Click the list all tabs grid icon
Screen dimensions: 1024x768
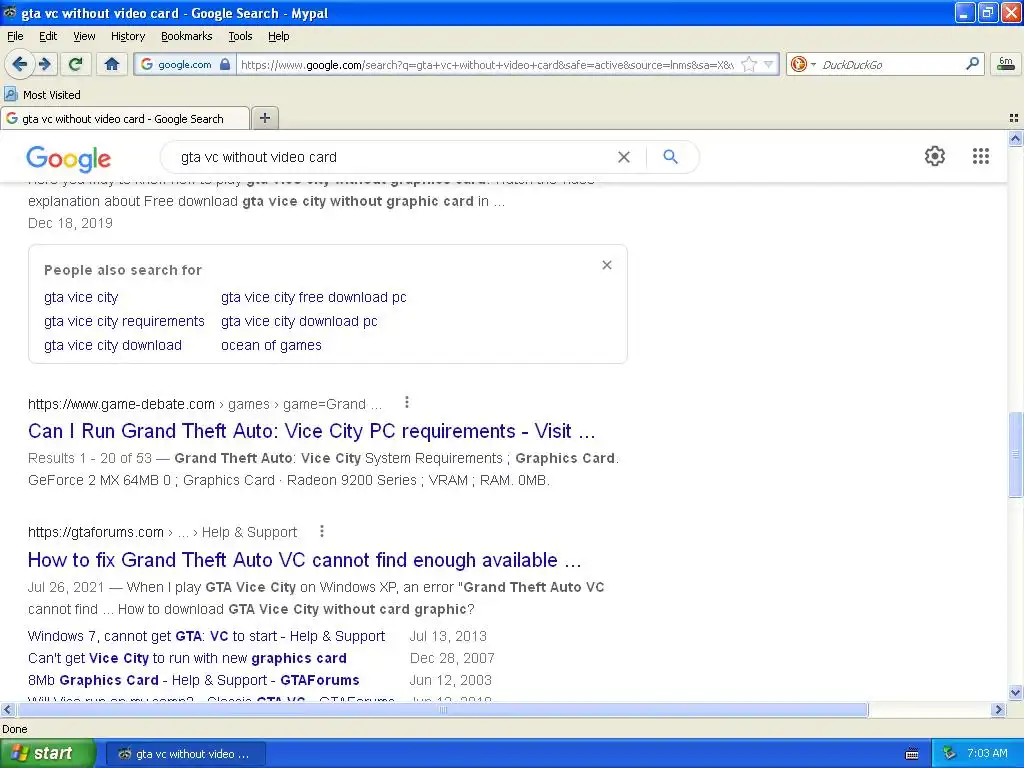(1014, 118)
